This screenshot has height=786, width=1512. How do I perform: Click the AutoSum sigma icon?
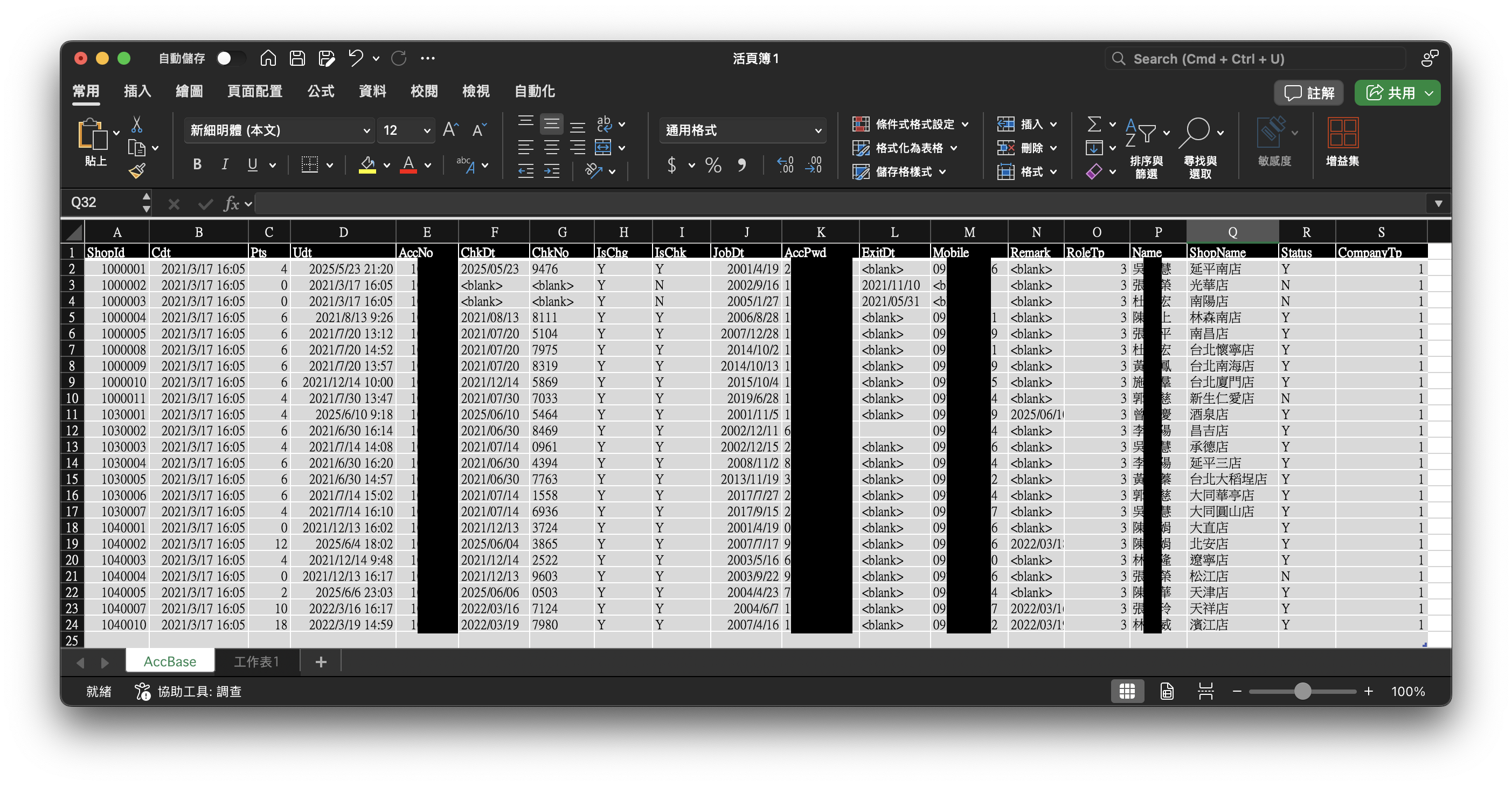coord(1094,125)
